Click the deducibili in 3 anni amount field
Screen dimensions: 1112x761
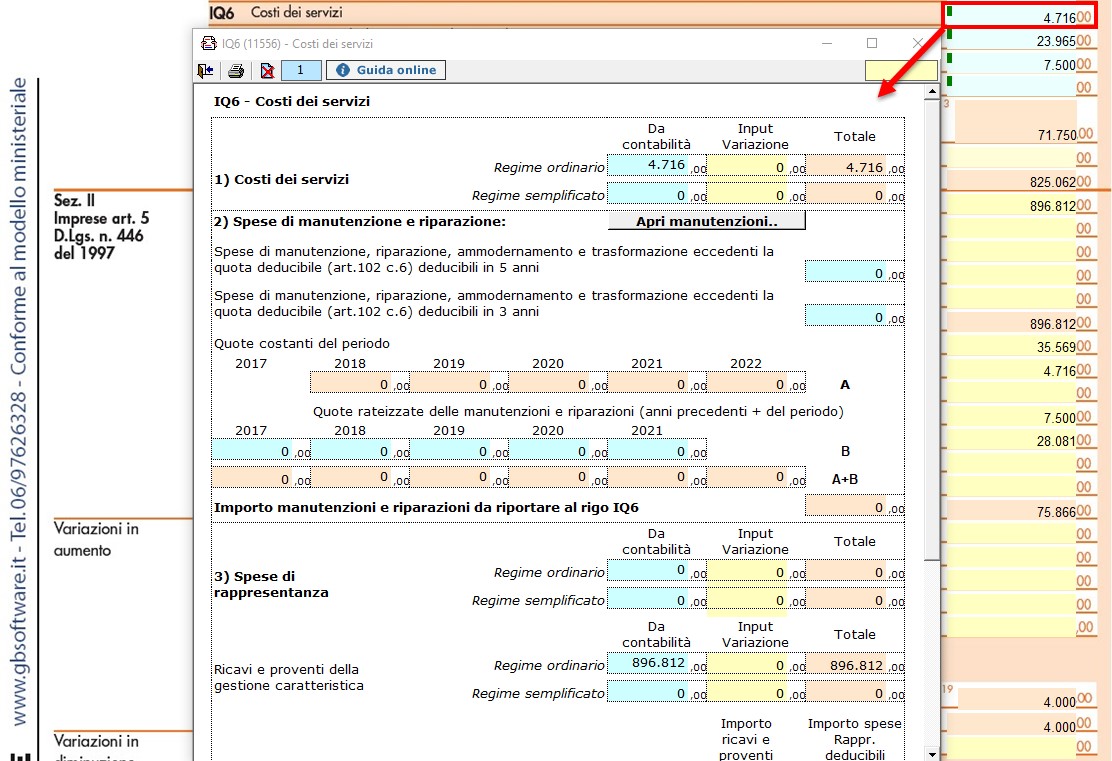855,316
